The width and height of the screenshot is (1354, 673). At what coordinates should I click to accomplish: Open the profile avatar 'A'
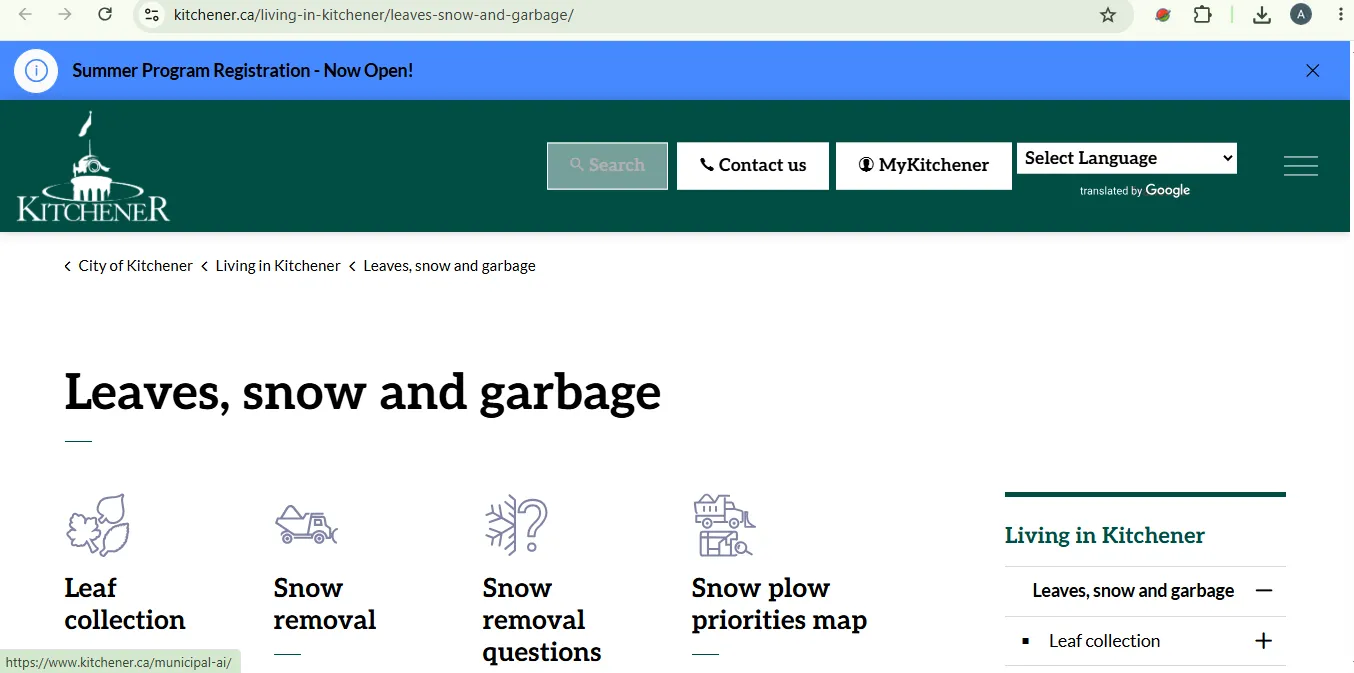pos(1301,14)
